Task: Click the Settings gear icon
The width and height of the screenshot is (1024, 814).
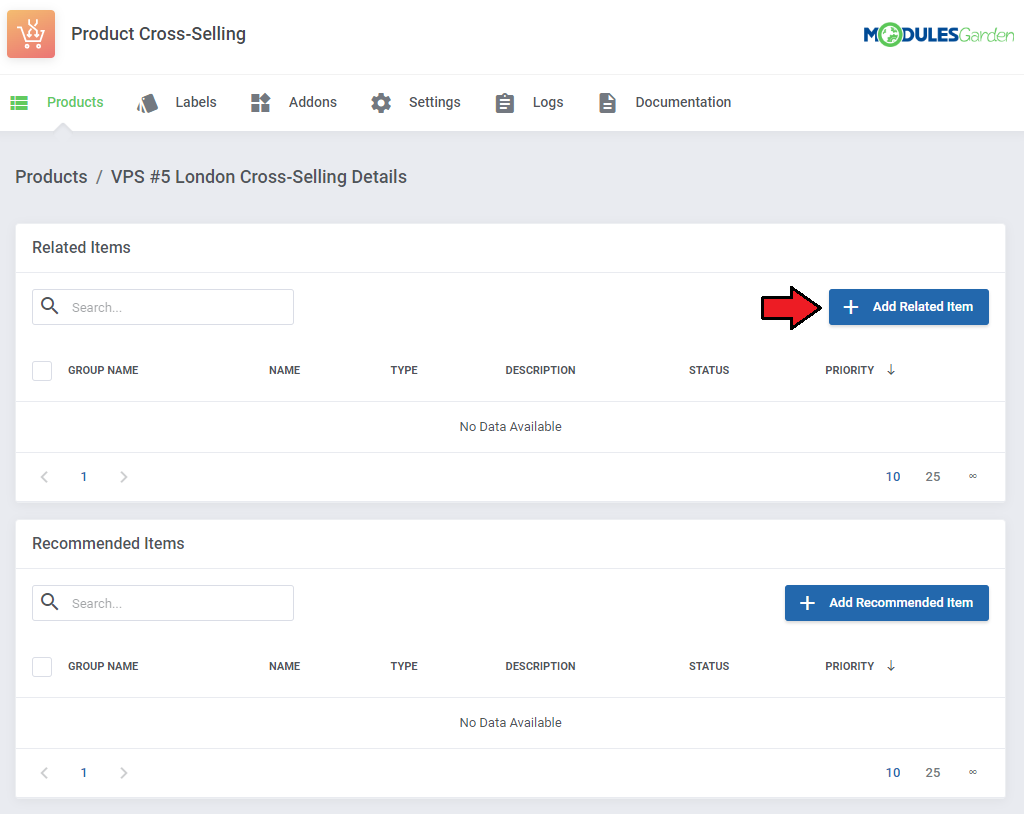Action: 381,103
